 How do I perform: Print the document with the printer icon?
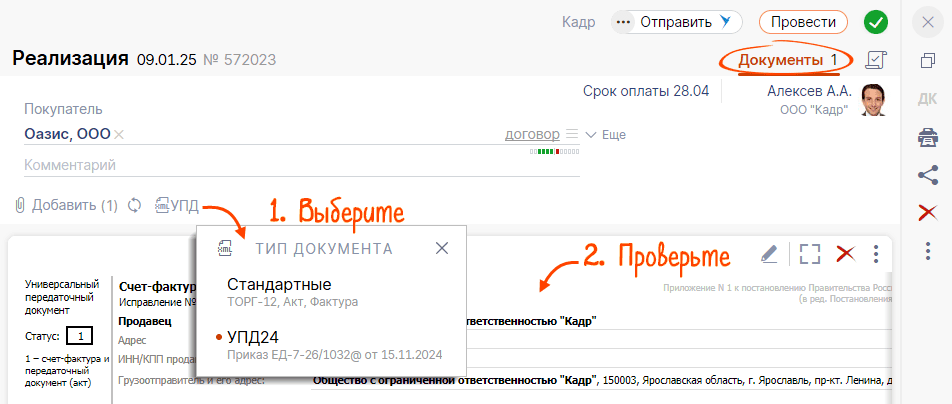[927, 137]
